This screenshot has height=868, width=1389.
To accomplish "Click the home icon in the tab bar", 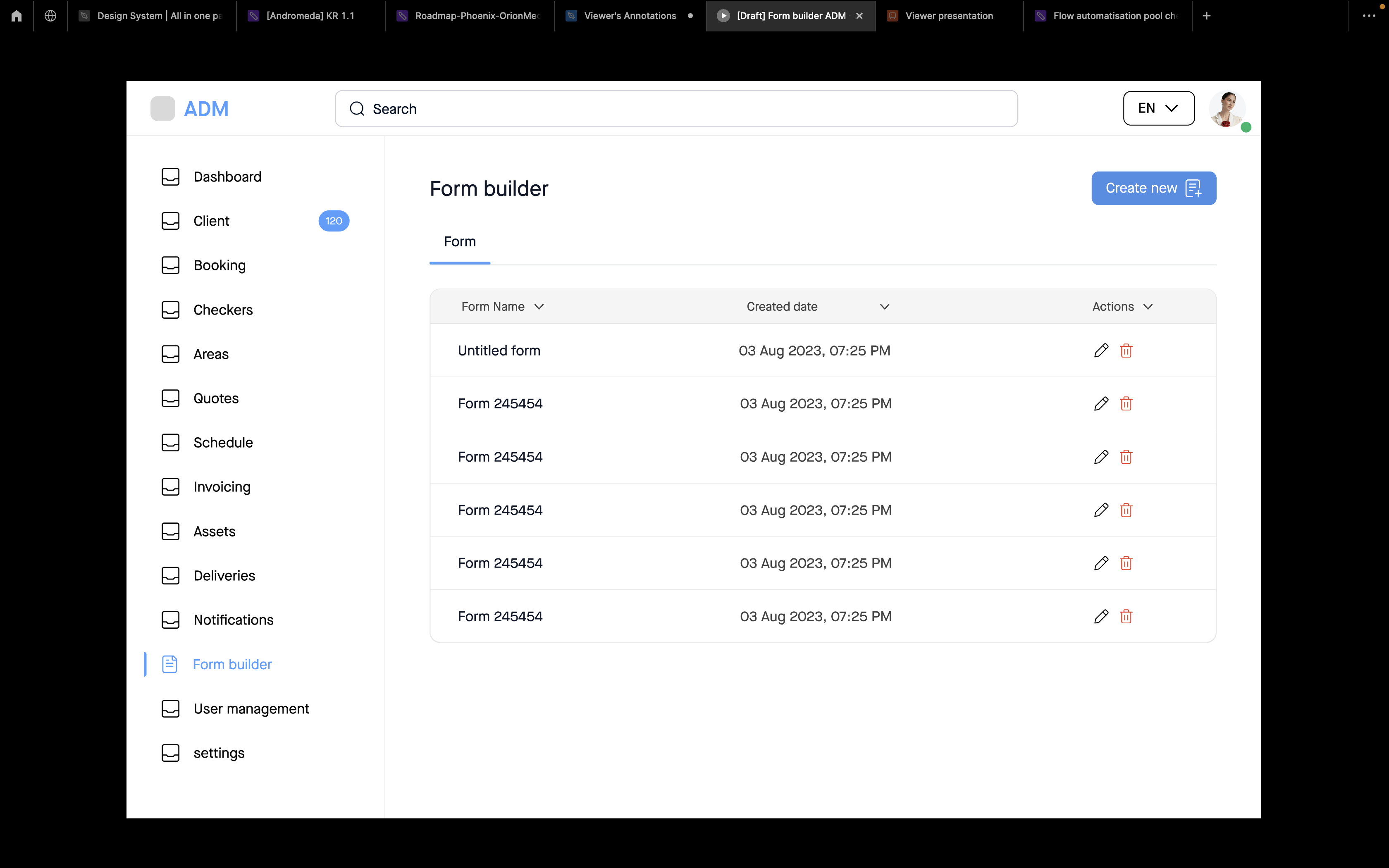I will (16, 16).
